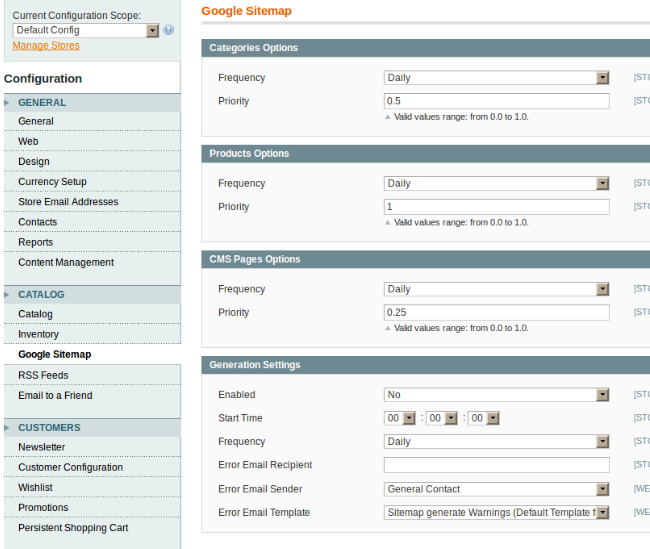Collapse the CATALOG section arrow
The width and height of the screenshot is (650, 549).
7,294
